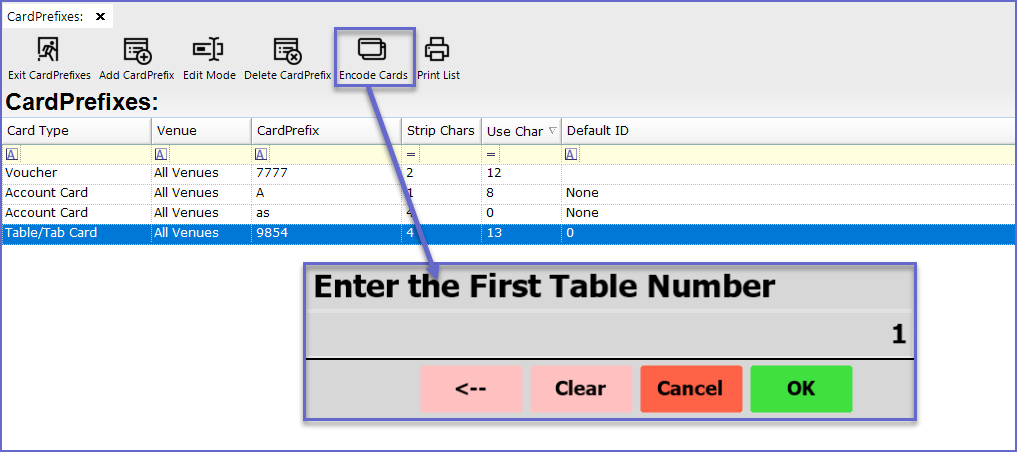Click the First Table Number entry field
This screenshot has width=1017, height=452.
click(x=610, y=334)
